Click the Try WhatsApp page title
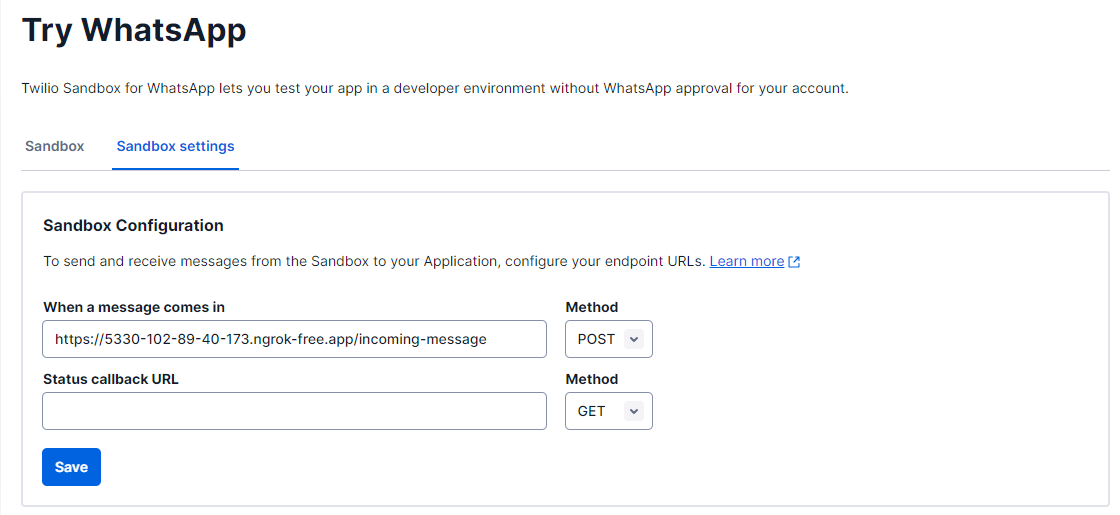 [x=134, y=31]
